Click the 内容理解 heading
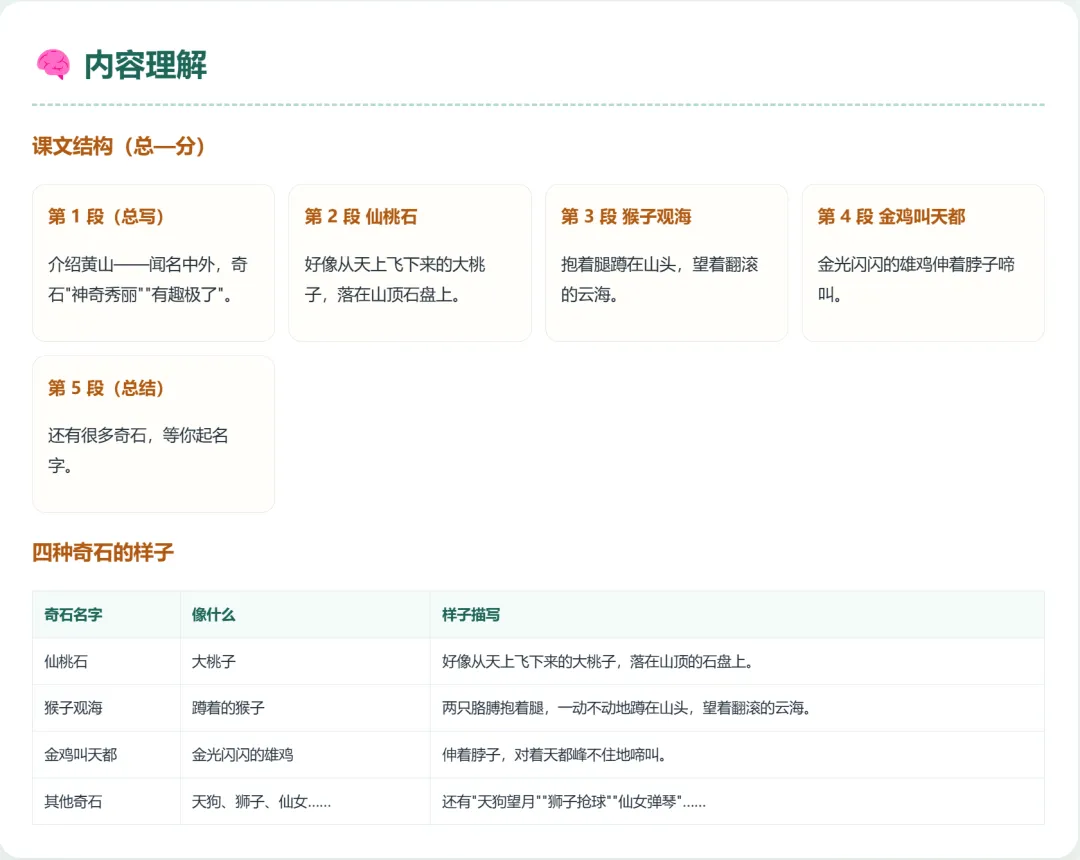The width and height of the screenshot is (1080, 860). [145, 65]
